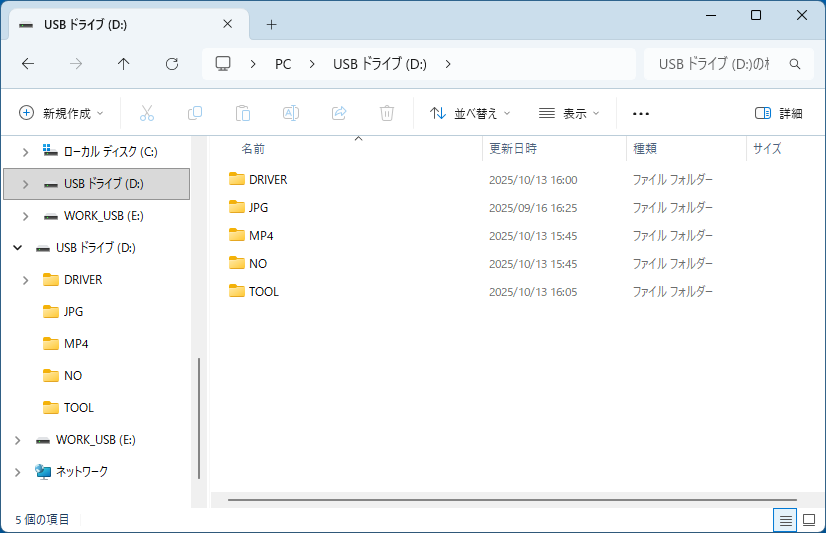Viewport: 826px width, 533px height.
Task: Refresh the folder view
Action: tap(172, 64)
